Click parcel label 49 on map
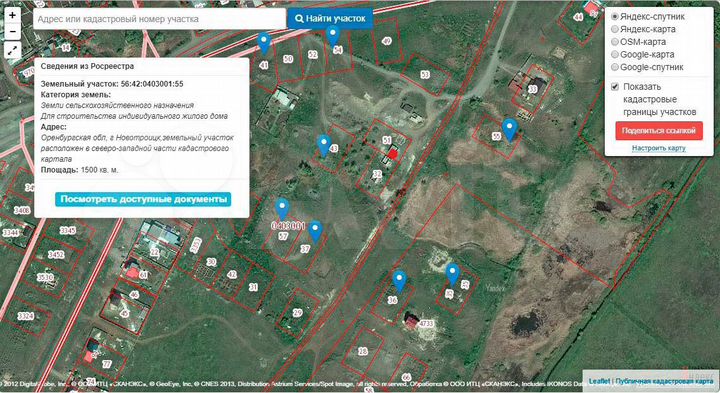 click(x=387, y=41)
